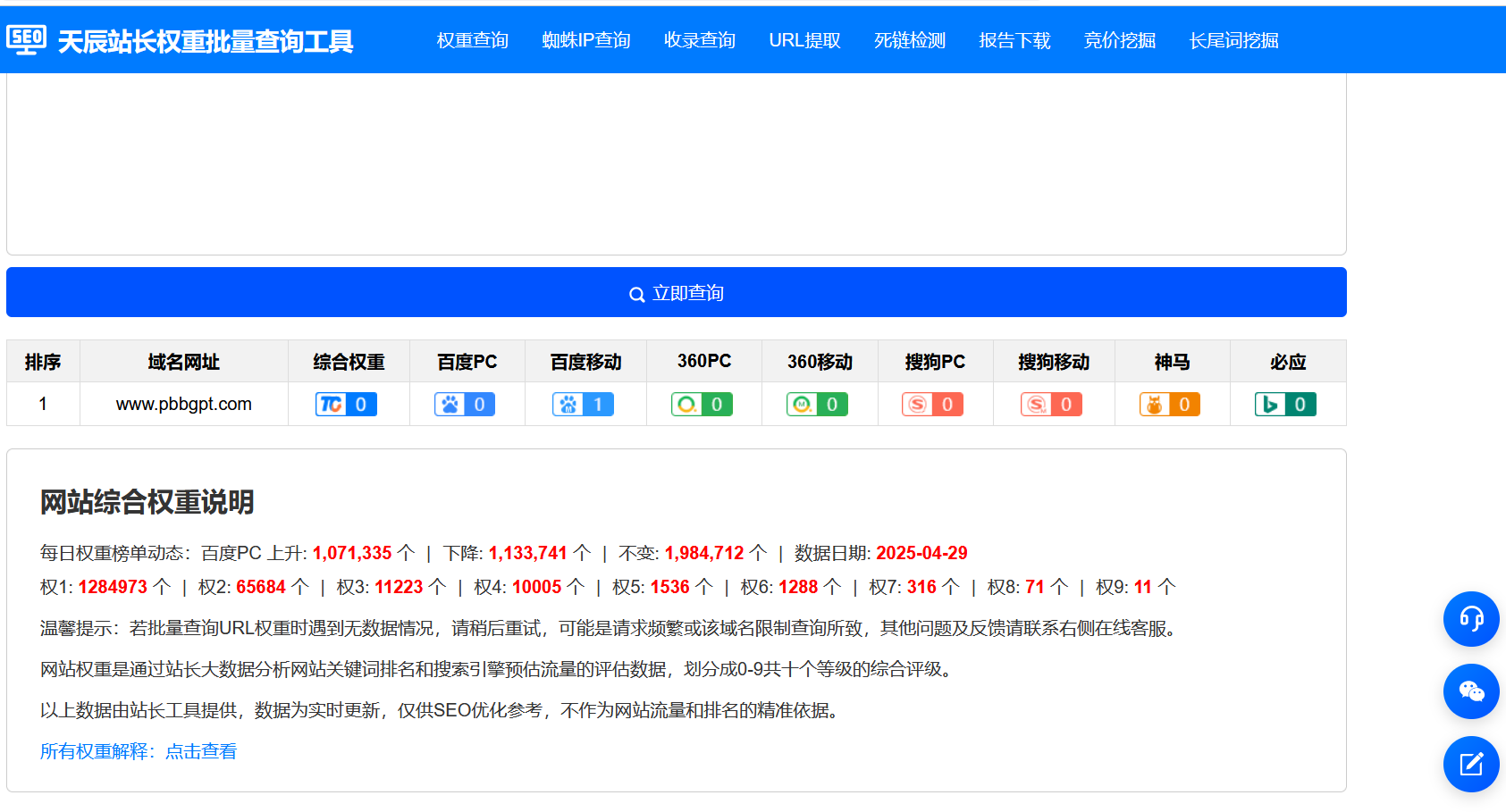Open the 权重查询 menu item
The width and height of the screenshot is (1506, 812).
tap(472, 40)
